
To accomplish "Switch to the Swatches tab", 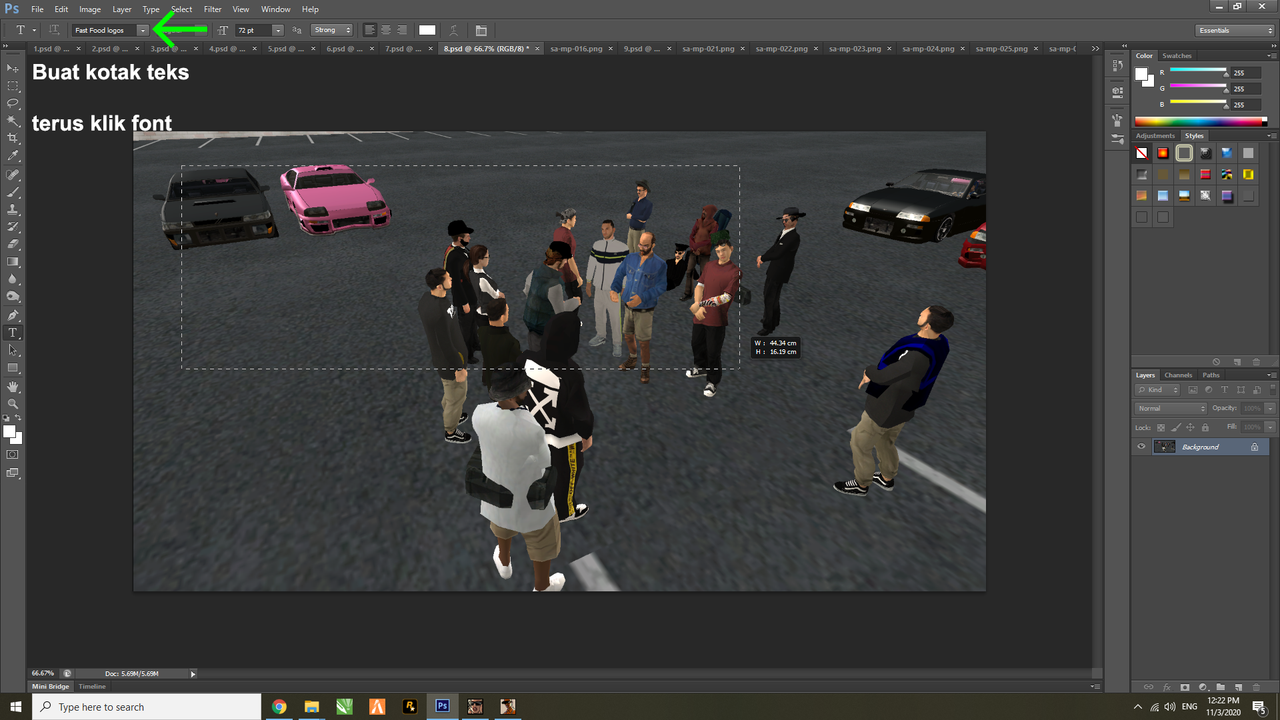I will click(1177, 56).
